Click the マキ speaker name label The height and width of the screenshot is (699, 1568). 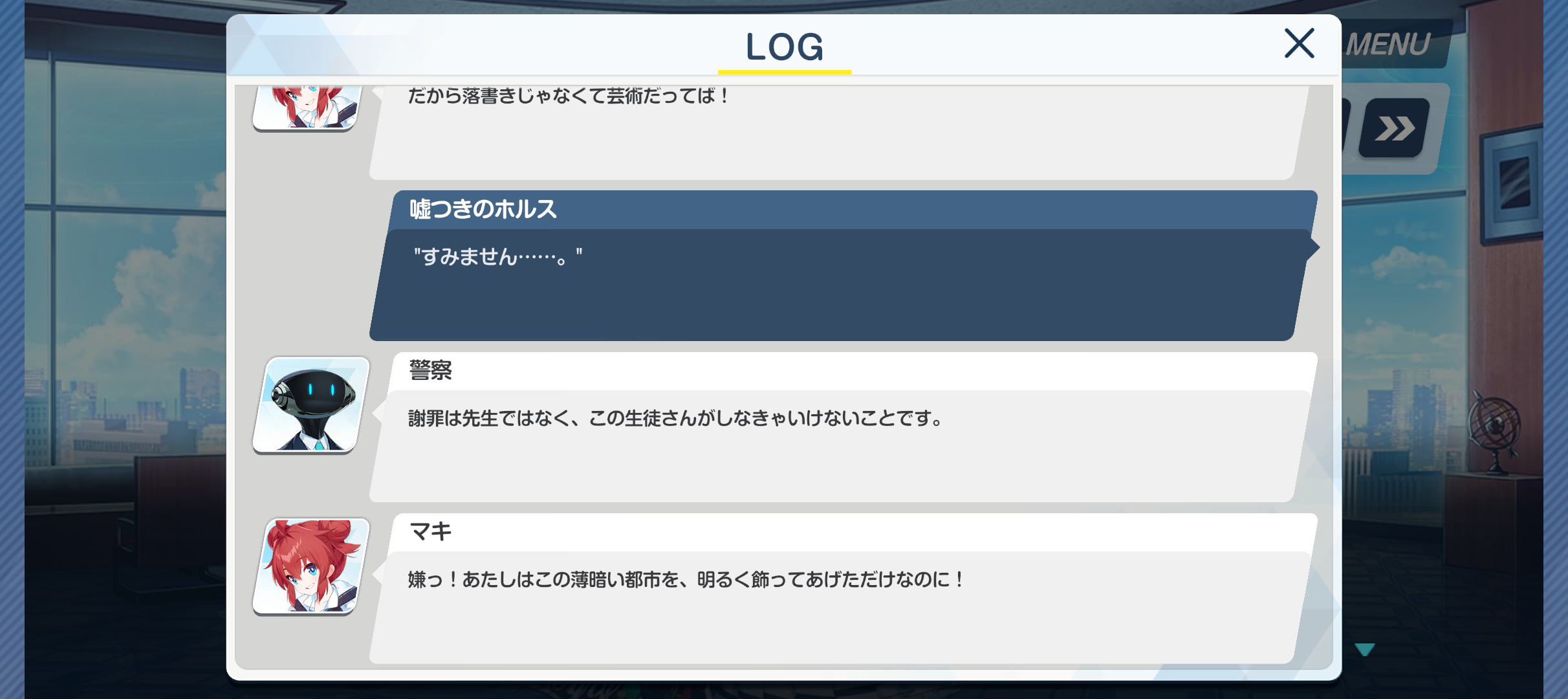point(431,531)
